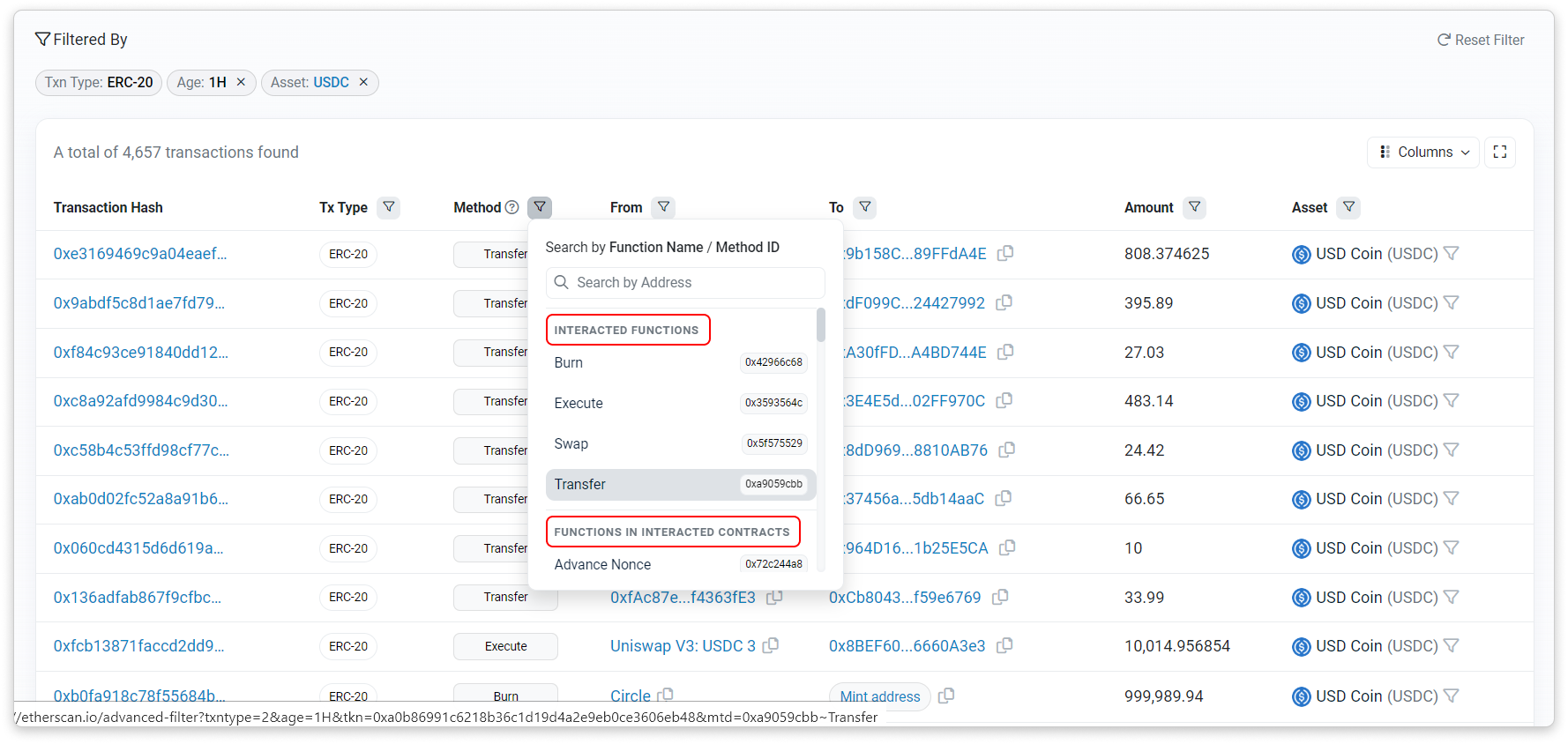
Task: Open the Asset column filter icon
Action: [x=1348, y=207]
